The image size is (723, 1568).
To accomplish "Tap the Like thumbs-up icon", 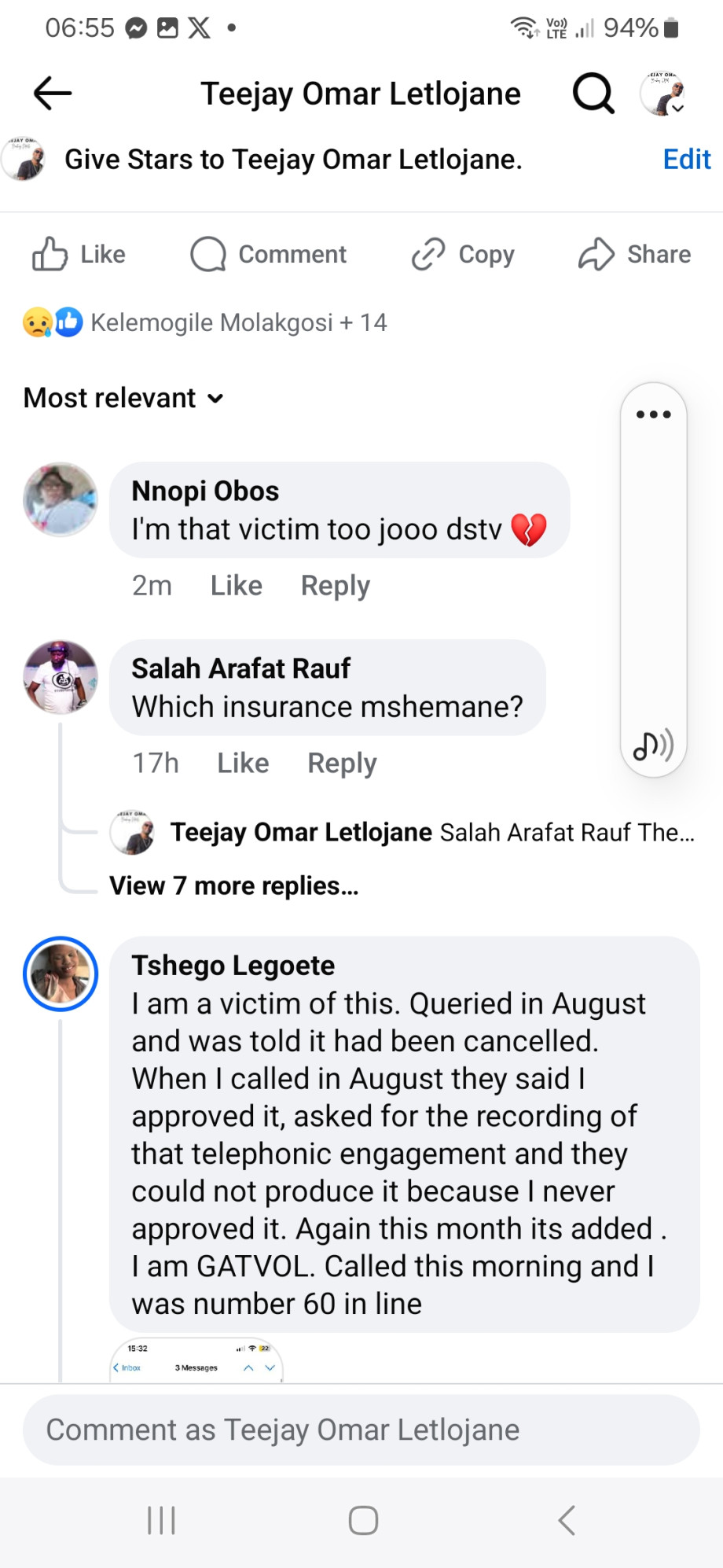I will (x=50, y=254).
